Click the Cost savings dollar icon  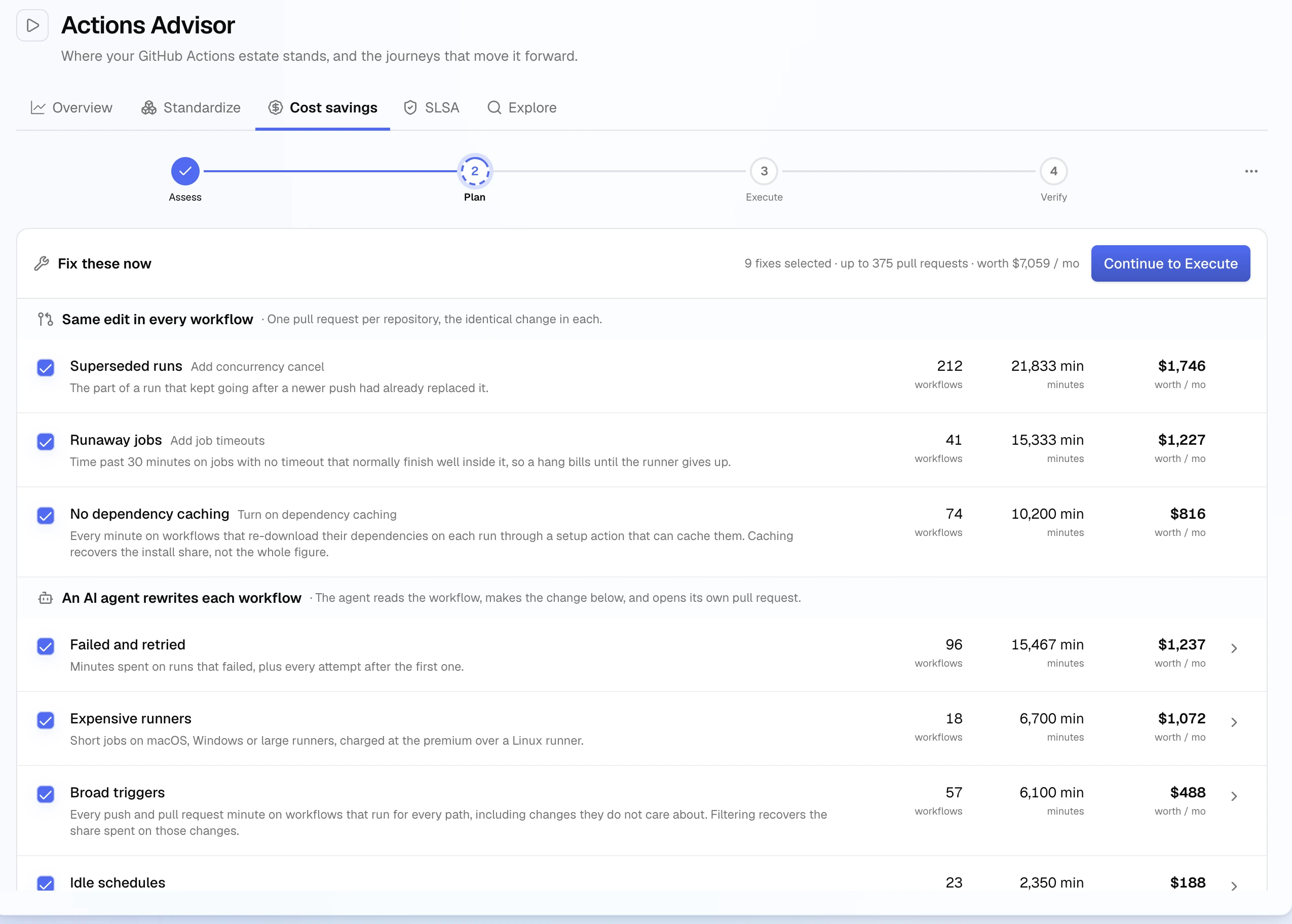275,107
